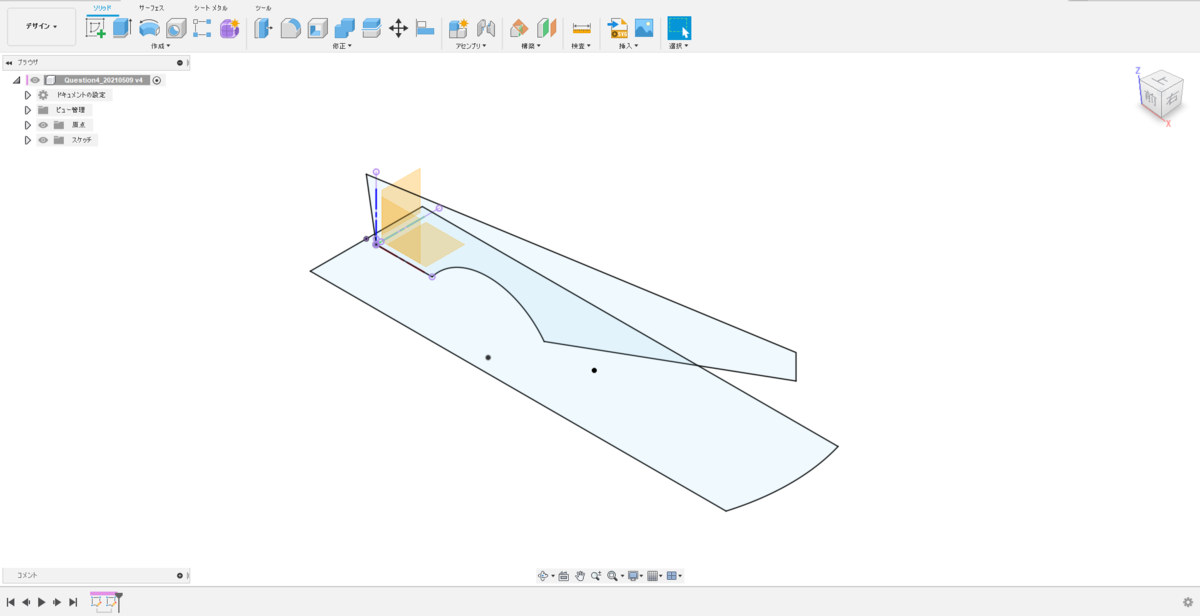
Task: Open the デザイン workspace dropdown
Action: tap(41, 27)
